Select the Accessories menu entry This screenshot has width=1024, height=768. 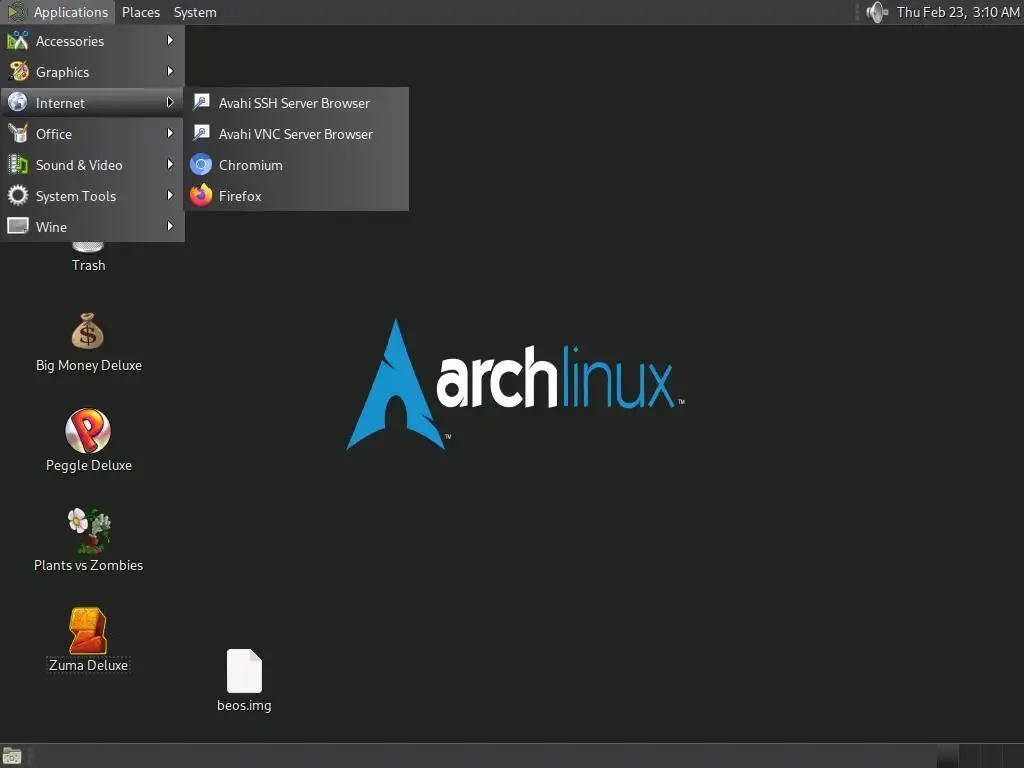point(93,40)
